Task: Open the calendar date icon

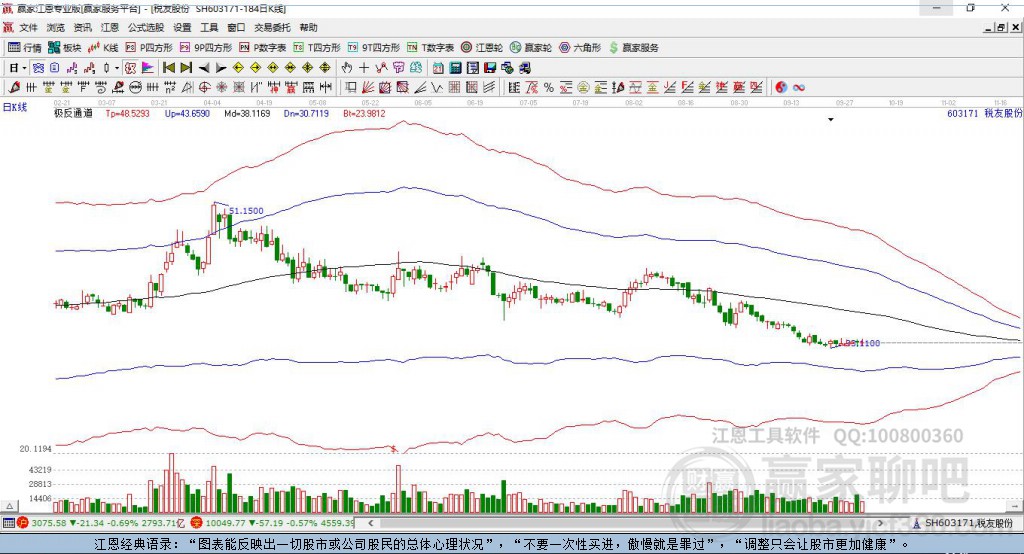Action: tap(438, 68)
